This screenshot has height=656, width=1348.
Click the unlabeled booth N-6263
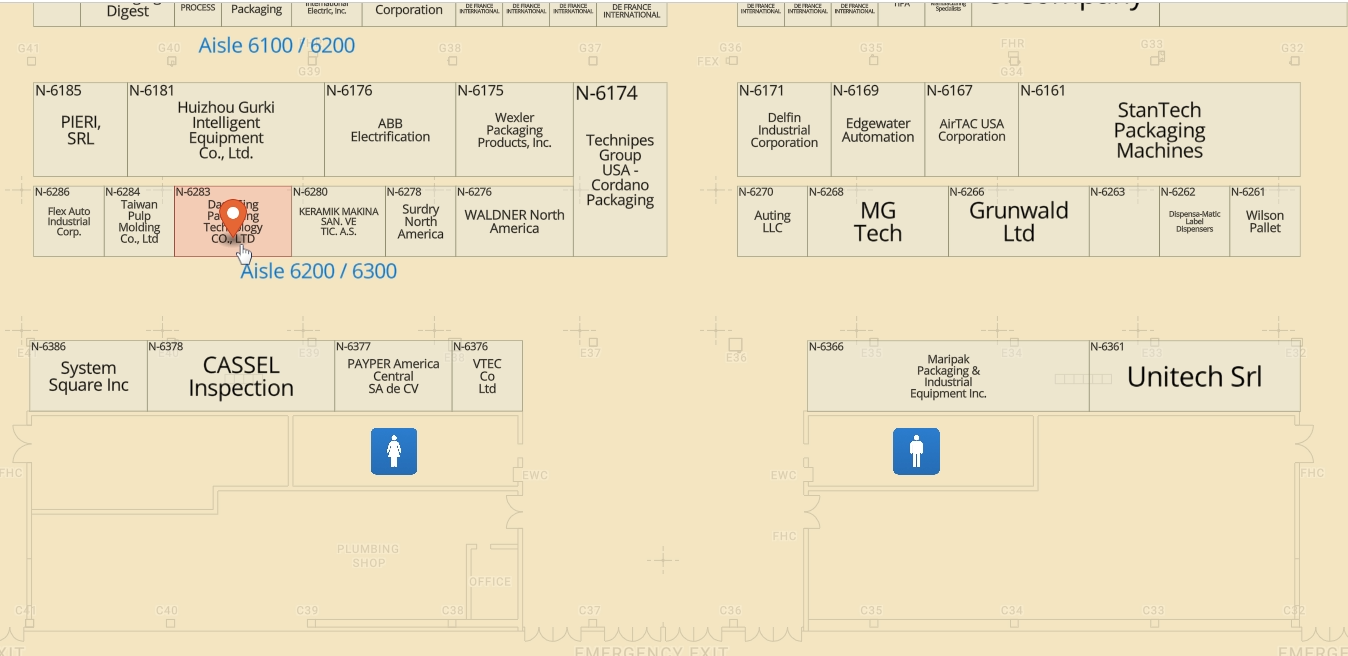tap(1124, 221)
